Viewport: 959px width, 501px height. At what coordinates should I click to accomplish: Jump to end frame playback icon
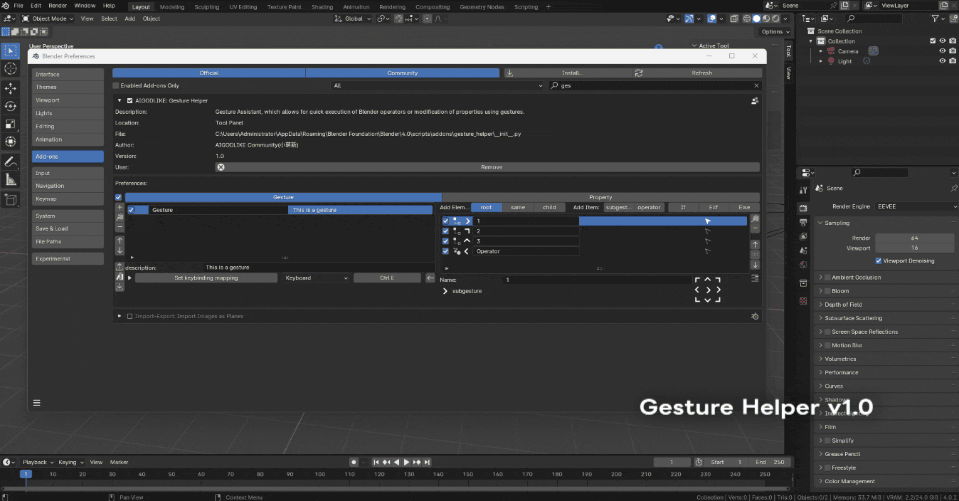coord(428,462)
